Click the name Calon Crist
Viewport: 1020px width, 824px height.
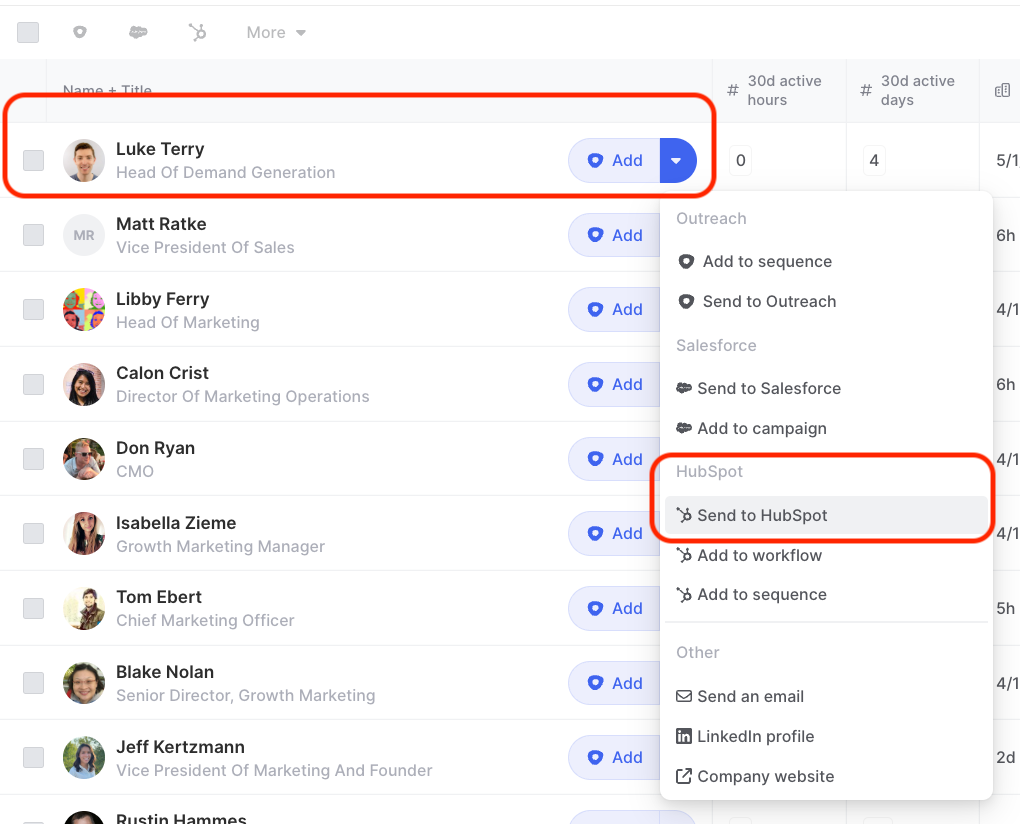(162, 373)
